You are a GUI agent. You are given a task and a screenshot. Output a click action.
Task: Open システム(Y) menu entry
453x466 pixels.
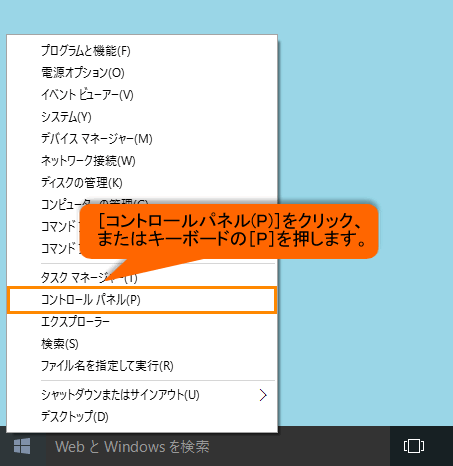[x=142, y=117]
